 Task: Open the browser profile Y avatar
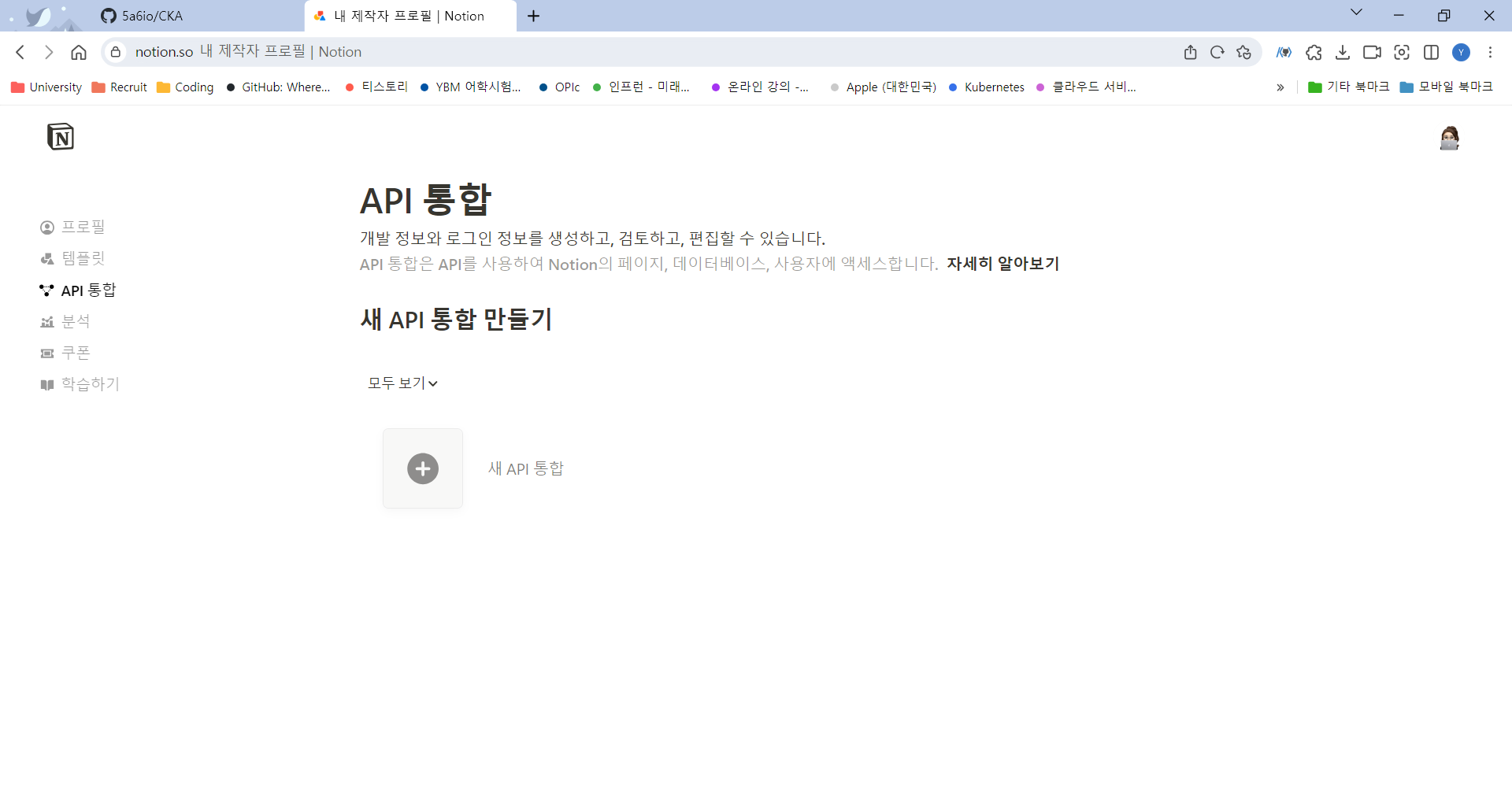pos(1462,52)
